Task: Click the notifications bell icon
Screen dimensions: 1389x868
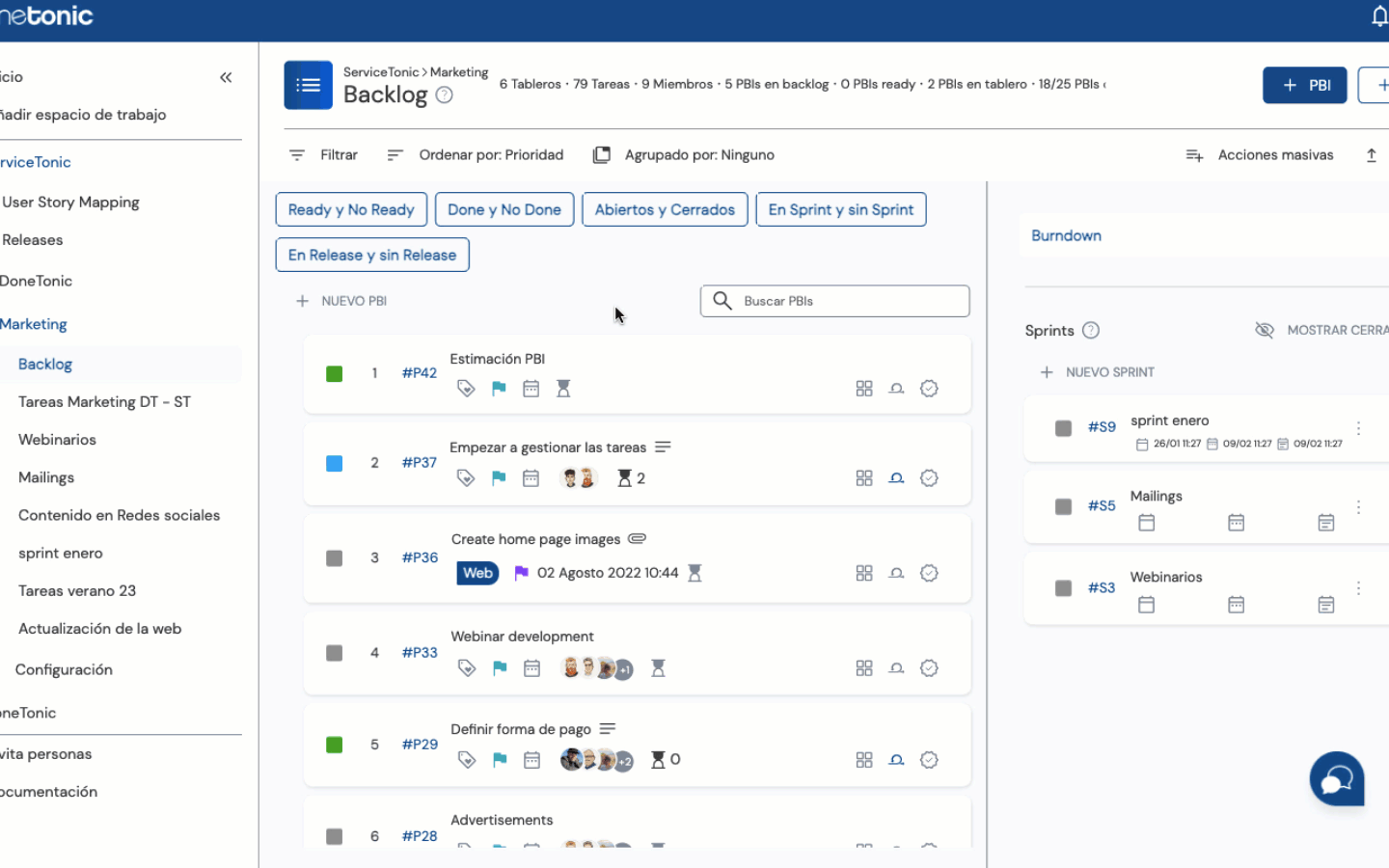Action: (x=1378, y=16)
